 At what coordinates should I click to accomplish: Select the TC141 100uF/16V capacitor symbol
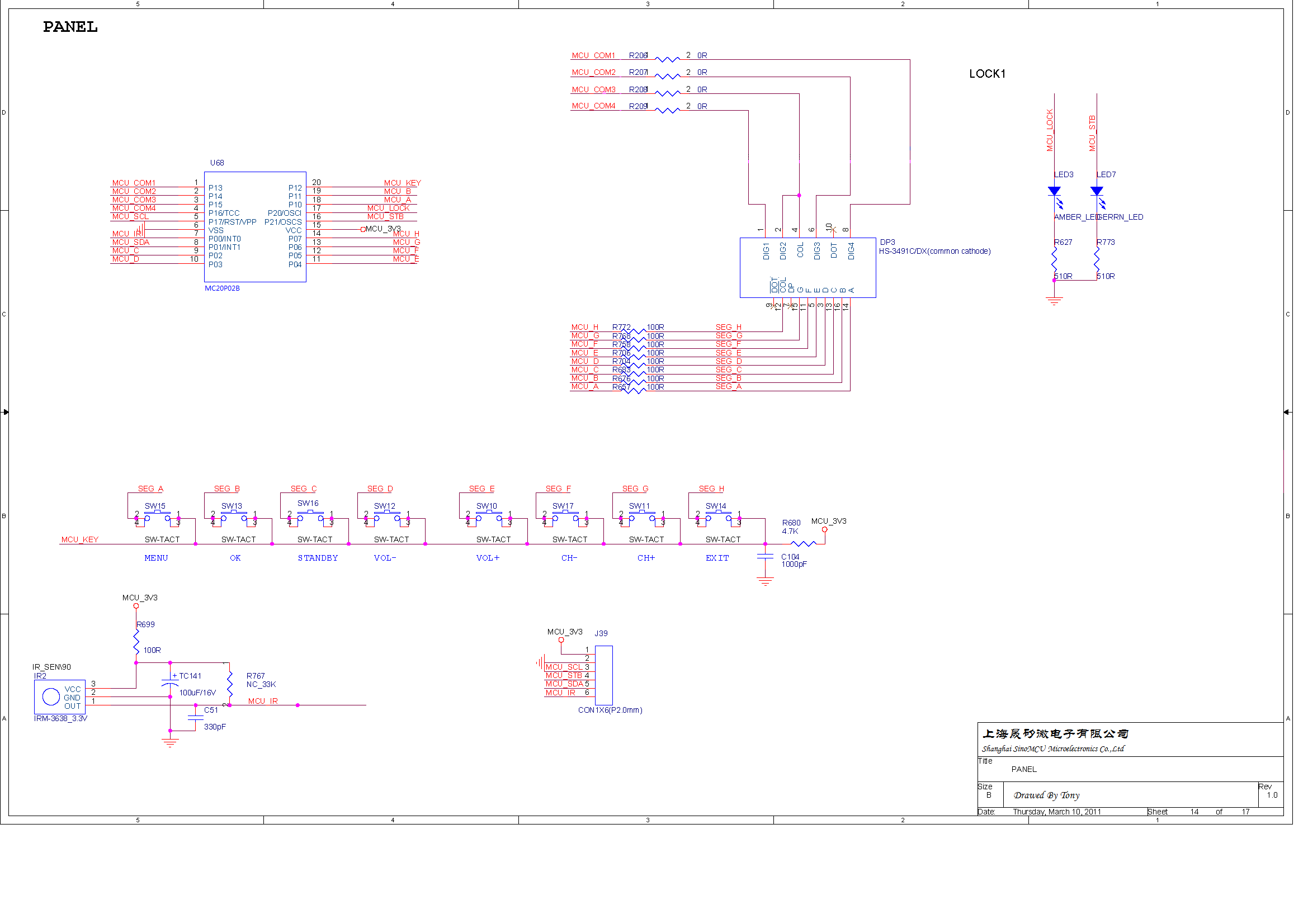pyautogui.click(x=170, y=683)
